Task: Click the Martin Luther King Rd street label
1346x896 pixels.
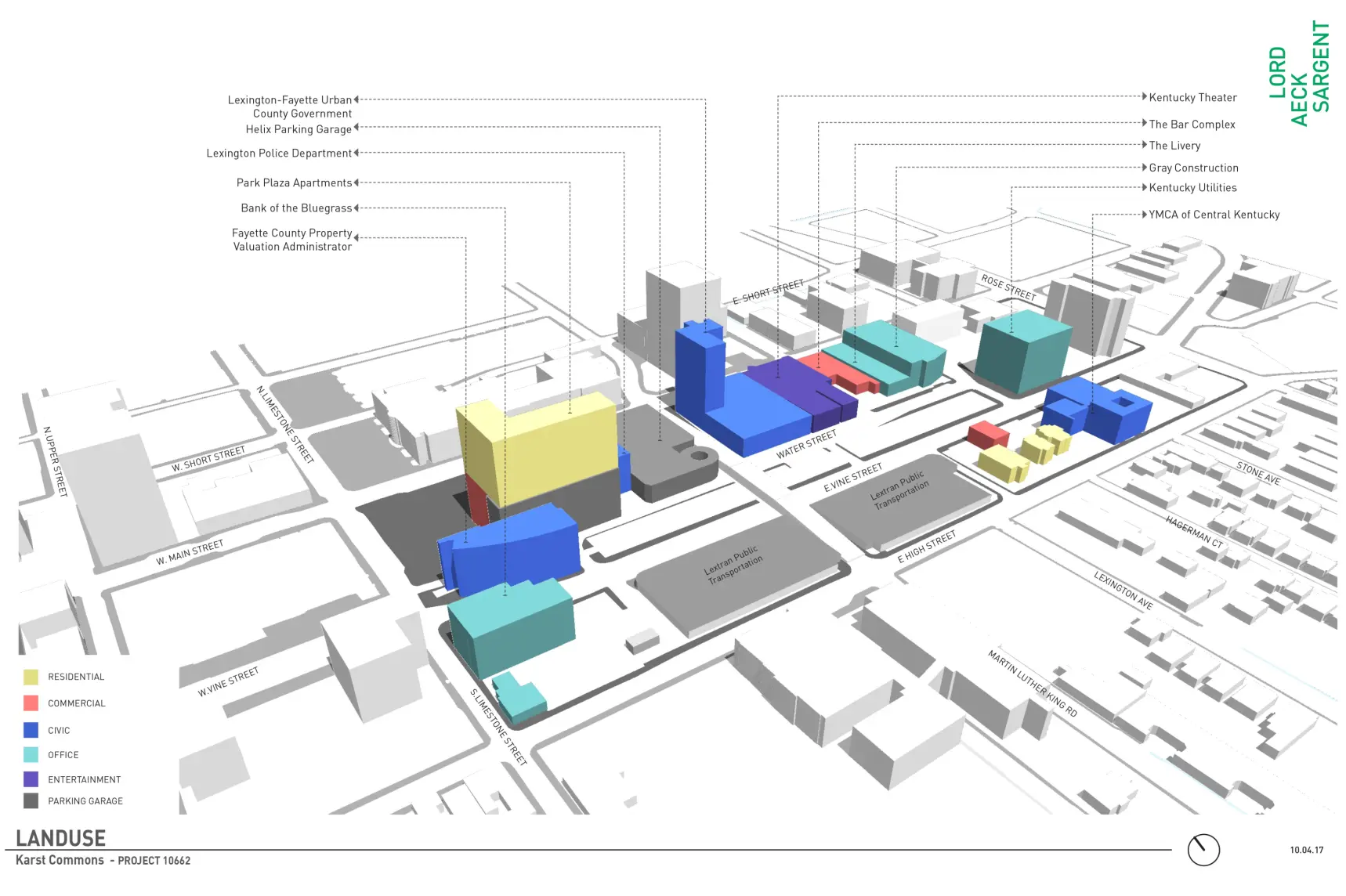Action: (x=1032, y=683)
